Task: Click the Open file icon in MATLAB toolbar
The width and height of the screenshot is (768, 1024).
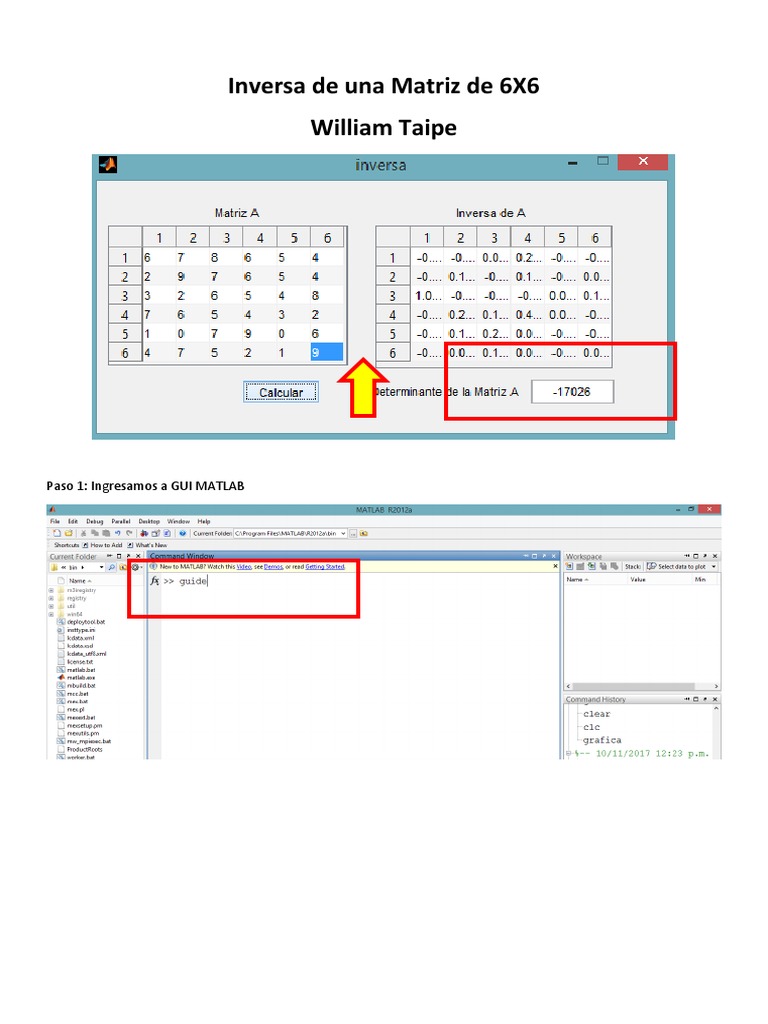Action: point(68,534)
